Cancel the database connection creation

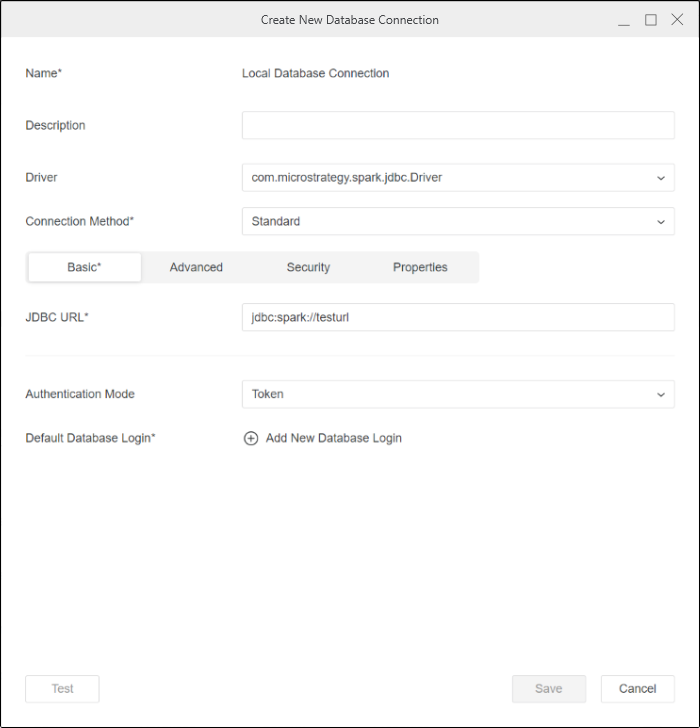(637, 689)
